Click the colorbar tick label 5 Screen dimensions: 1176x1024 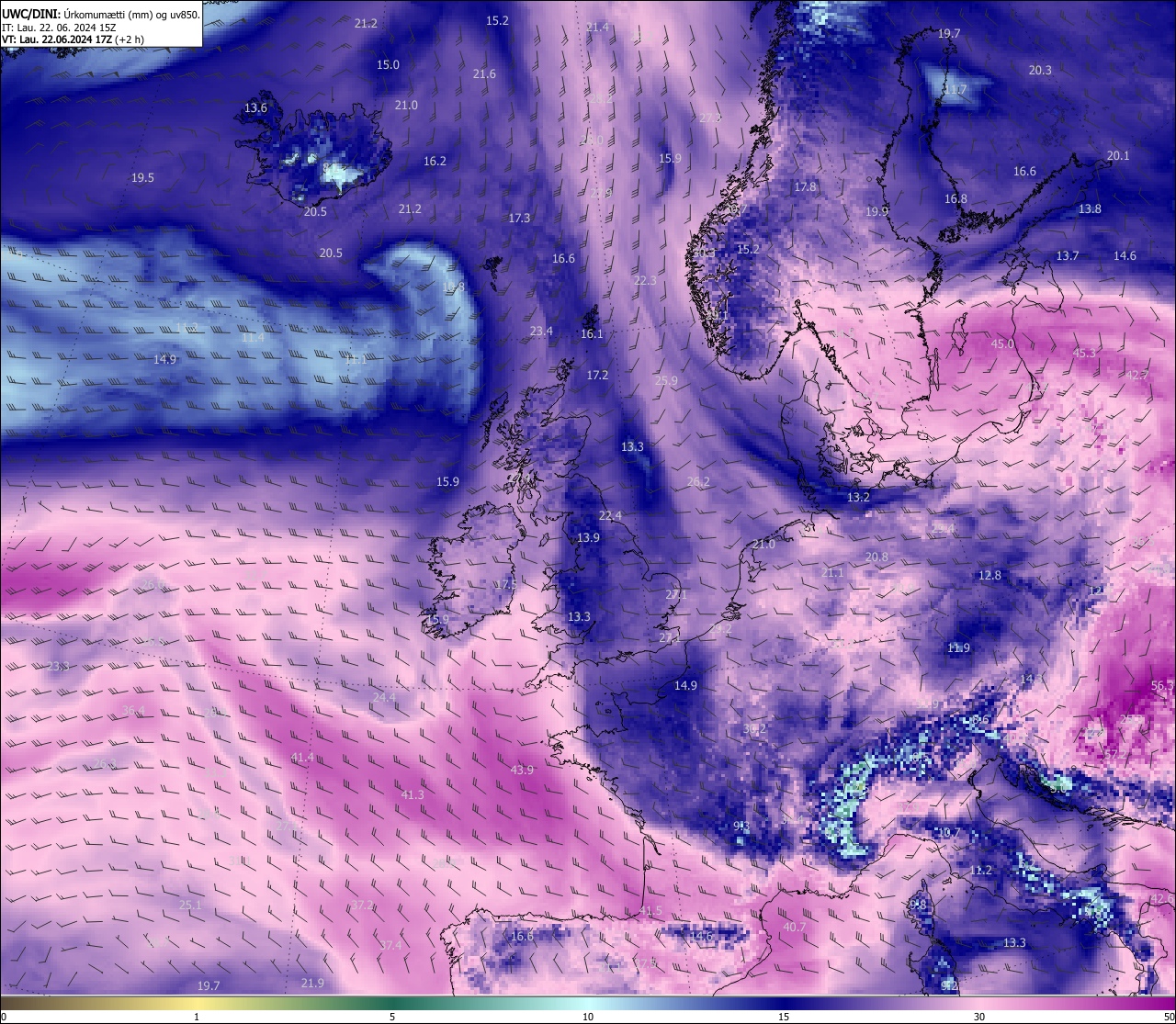[x=392, y=1017]
